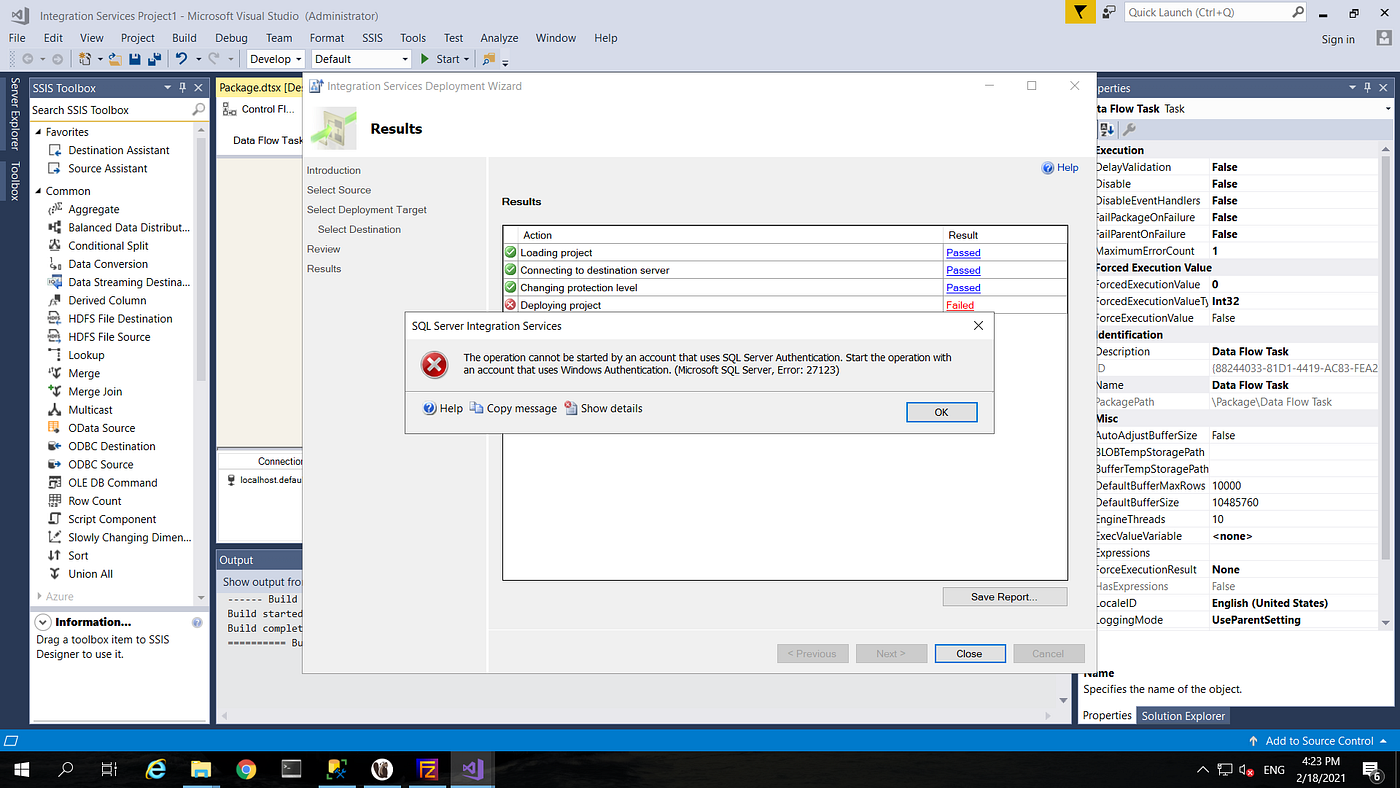
Task: Select the Script Component toolbox icon
Action: point(55,519)
